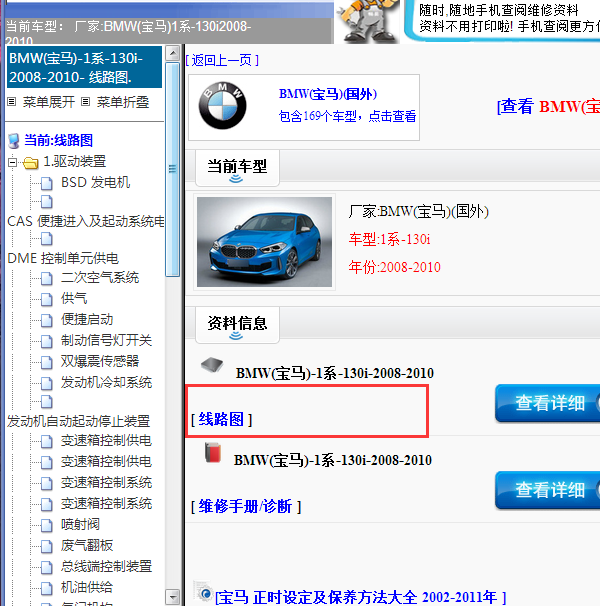This screenshot has height=606, width=600.
Task: Open 总线端控制装置 tree item
Action: pos(106,566)
